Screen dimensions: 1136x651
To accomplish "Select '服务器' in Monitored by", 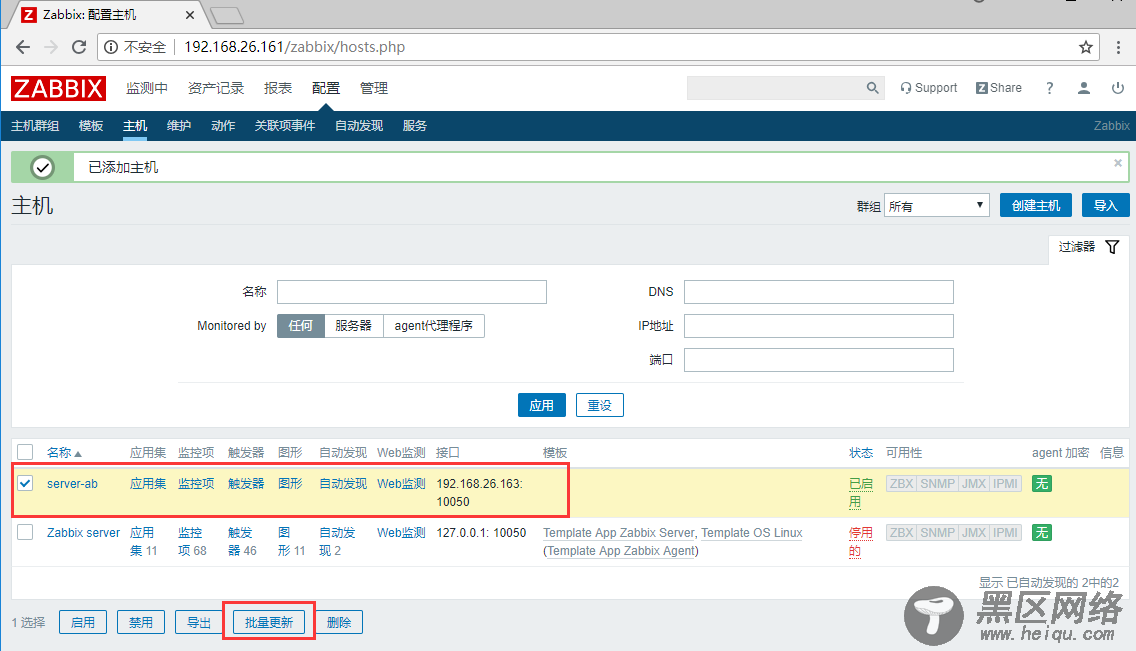I will (x=354, y=326).
